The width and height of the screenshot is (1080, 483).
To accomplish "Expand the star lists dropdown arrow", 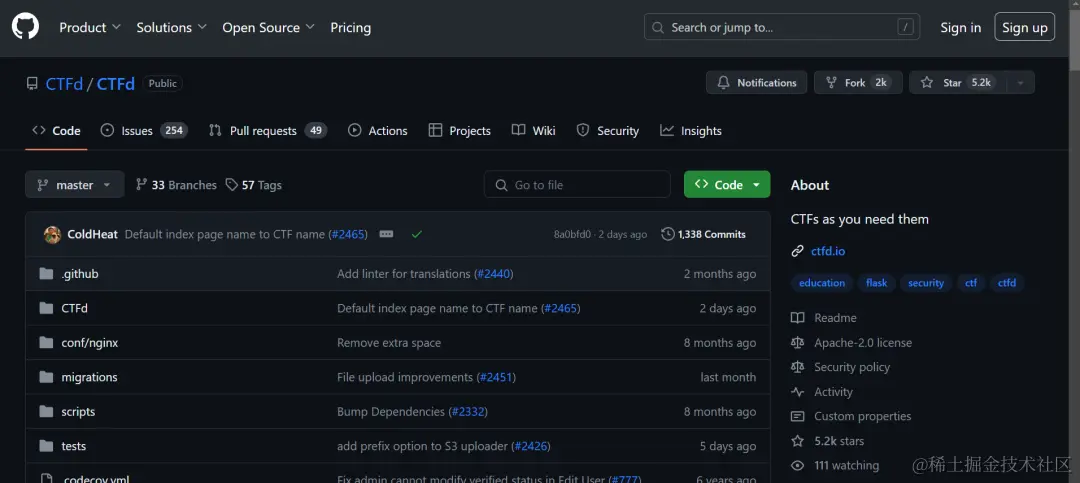I will (x=1020, y=83).
